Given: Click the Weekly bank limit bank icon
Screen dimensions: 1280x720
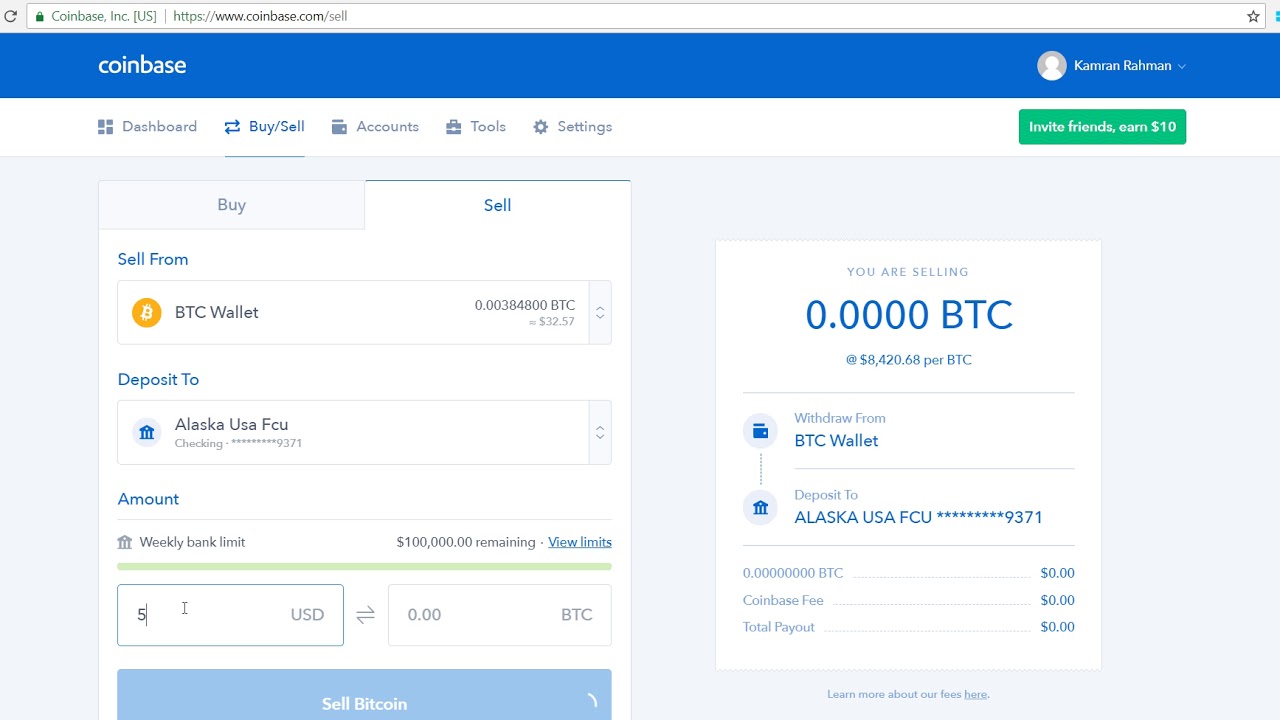Looking at the screenshot, I should coord(125,542).
